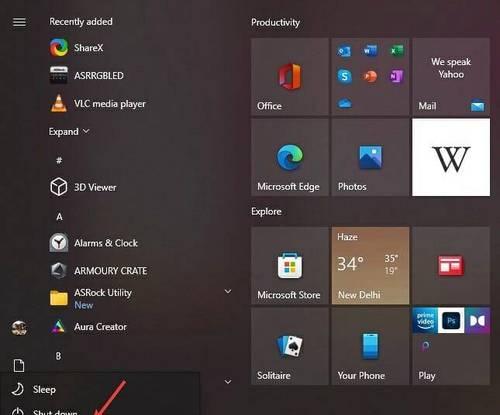Click the Explore group header
Screen dimensions: 500x415
tap(266, 211)
